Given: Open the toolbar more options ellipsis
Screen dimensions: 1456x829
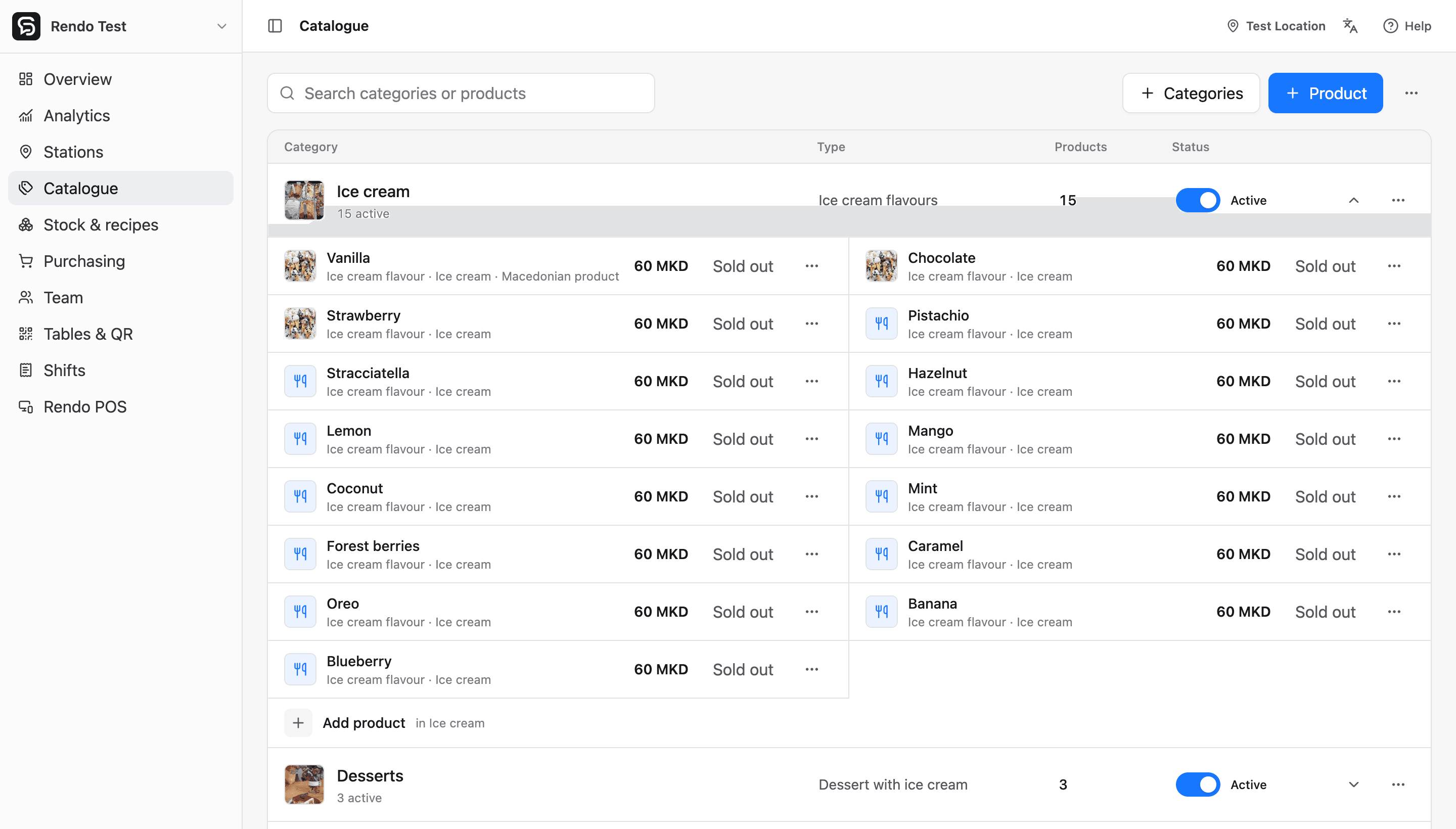Looking at the screenshot, I should pyautogui.click(x=1411, y=94).
